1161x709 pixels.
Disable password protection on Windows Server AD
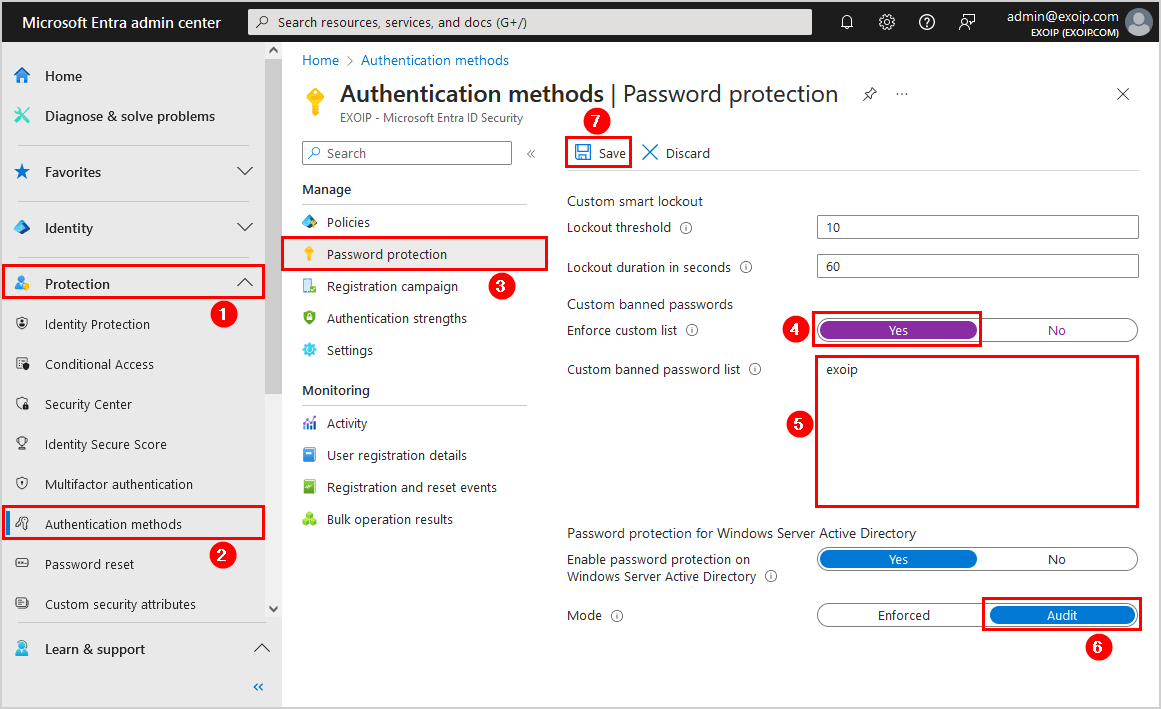[1057, 559]
